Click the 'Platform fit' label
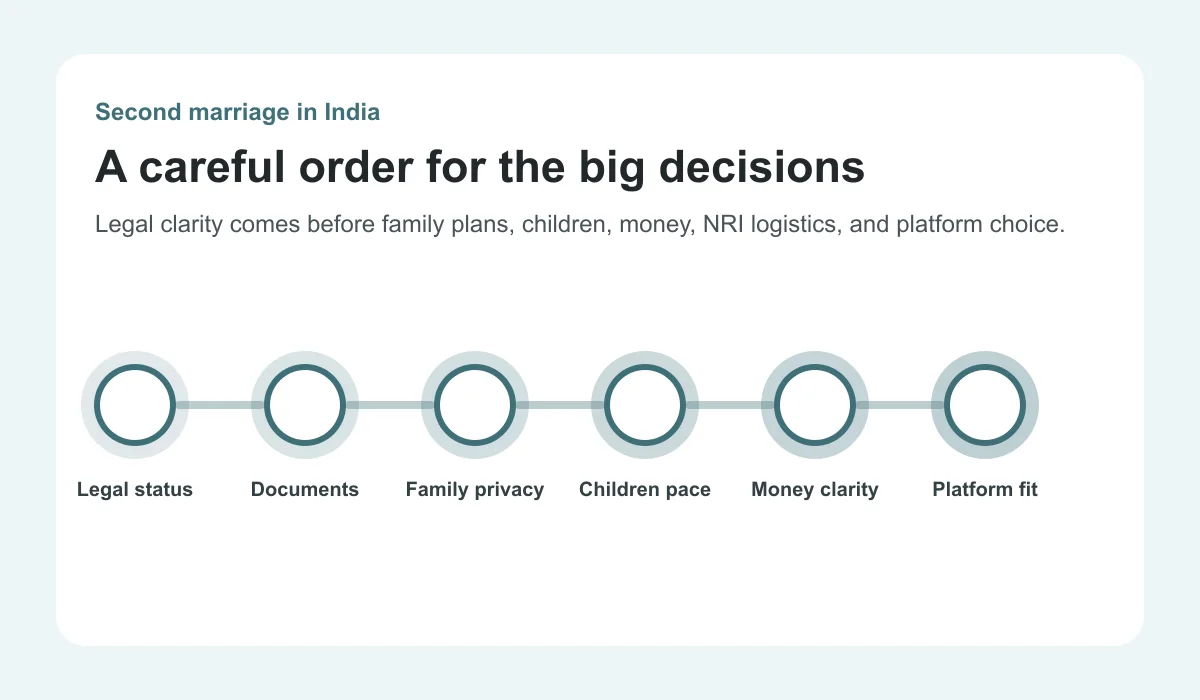The height and width of the screenshot is (700, 1200). pyautogui.click(x=985, y=490)
